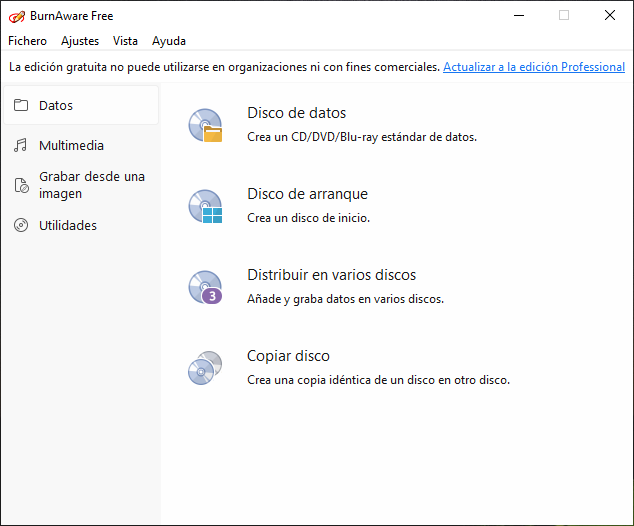The image size is (634, 526).
Task: Click the BurnAware logo in title bar
Action: (x=17, y=16)
